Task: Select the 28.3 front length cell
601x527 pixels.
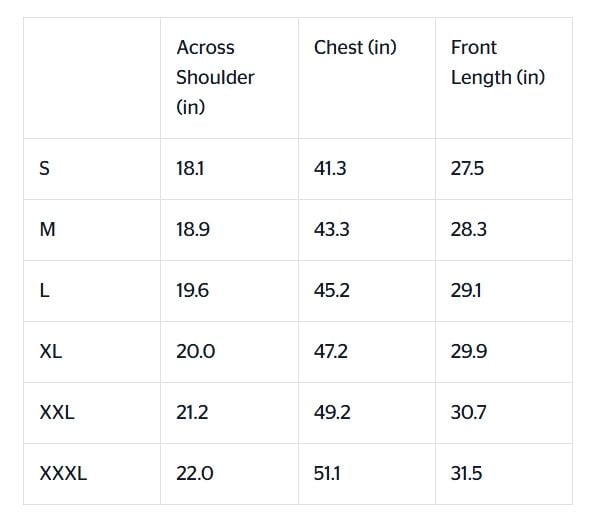Action: tap(469, 229)
